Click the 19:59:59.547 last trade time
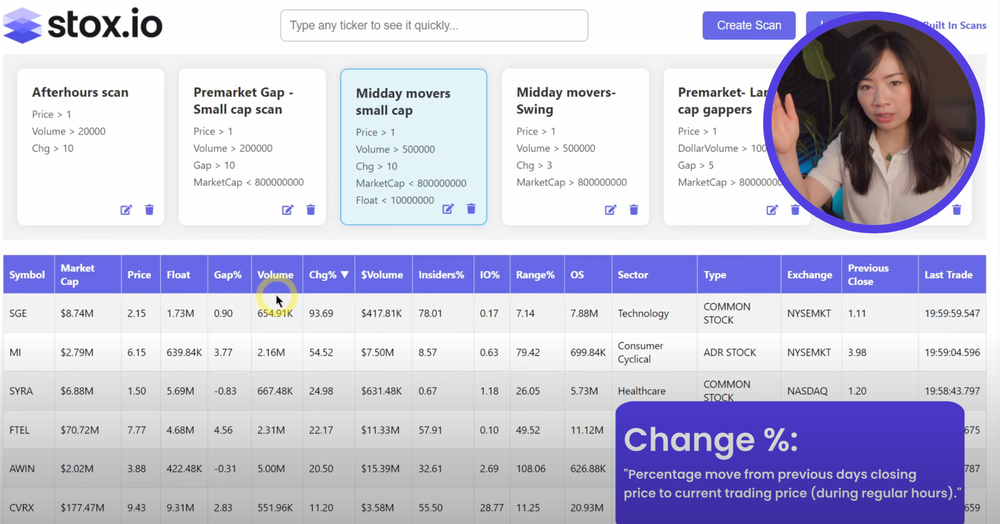The image size is (1000, 524). coord(952,313)
